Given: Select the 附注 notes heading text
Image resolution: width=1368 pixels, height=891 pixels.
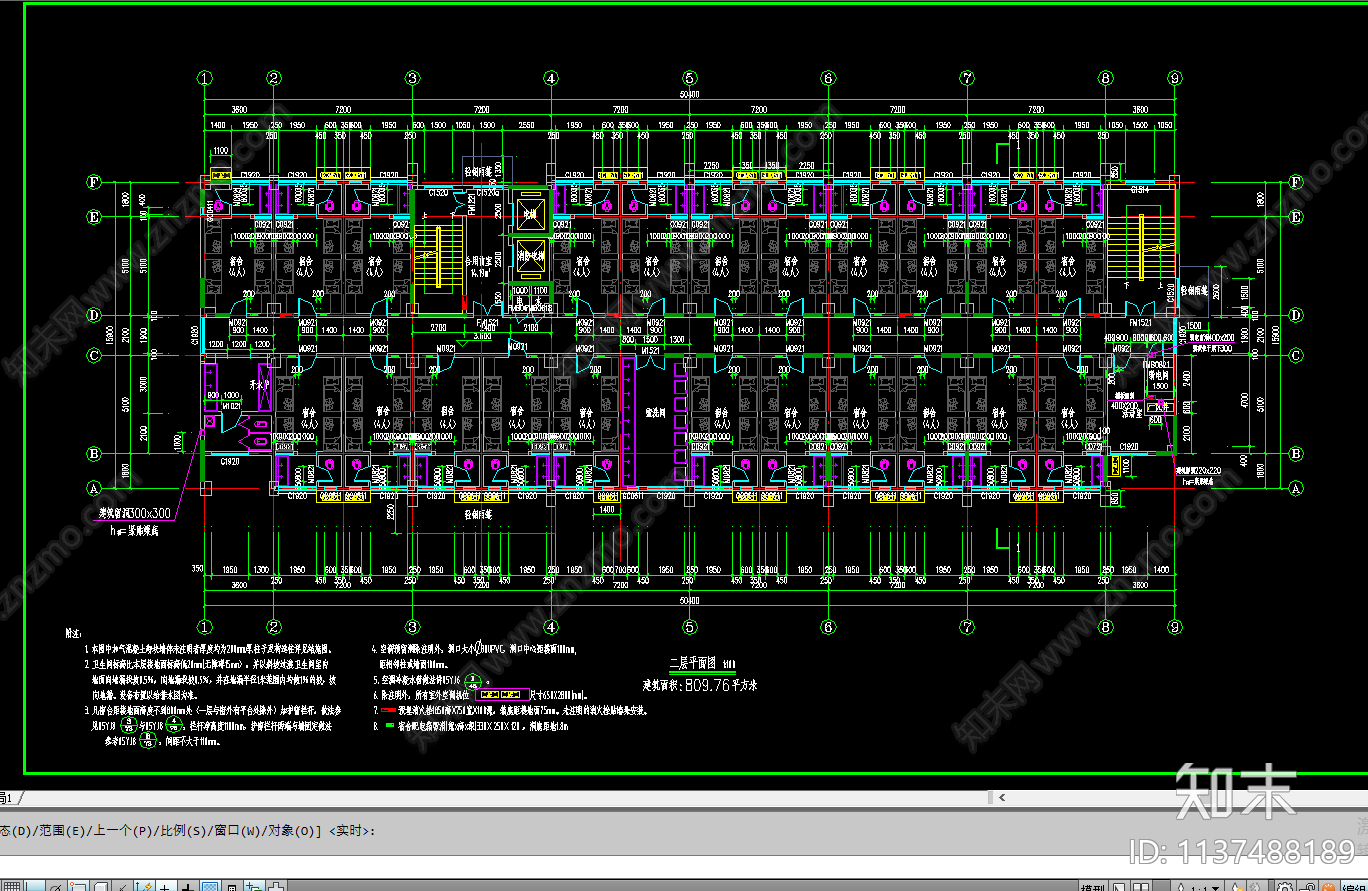Looking at the screenshot, I should pyautogui.click(x=73, y=633).
